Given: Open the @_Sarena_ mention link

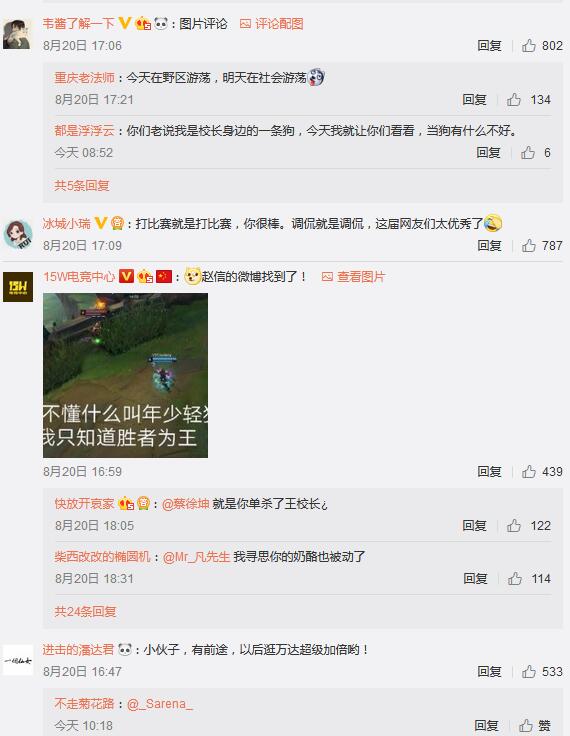Looking at the screenshot, I should coord(160,704).
